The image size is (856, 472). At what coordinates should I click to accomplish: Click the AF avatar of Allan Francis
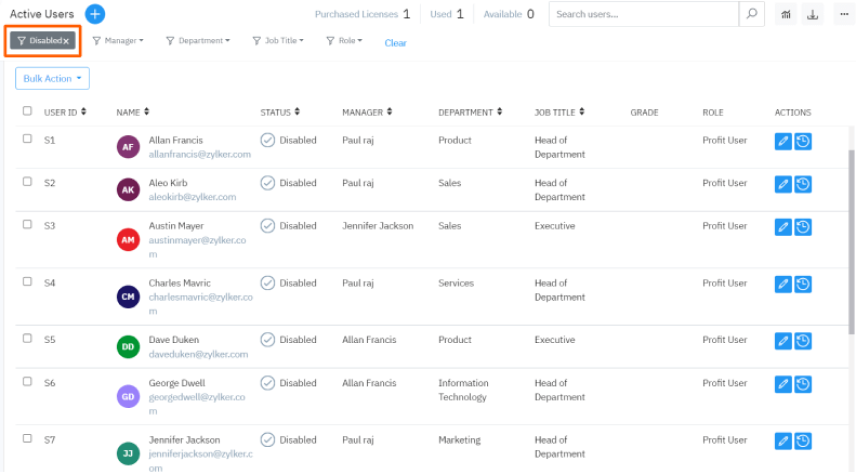point(128,147)
